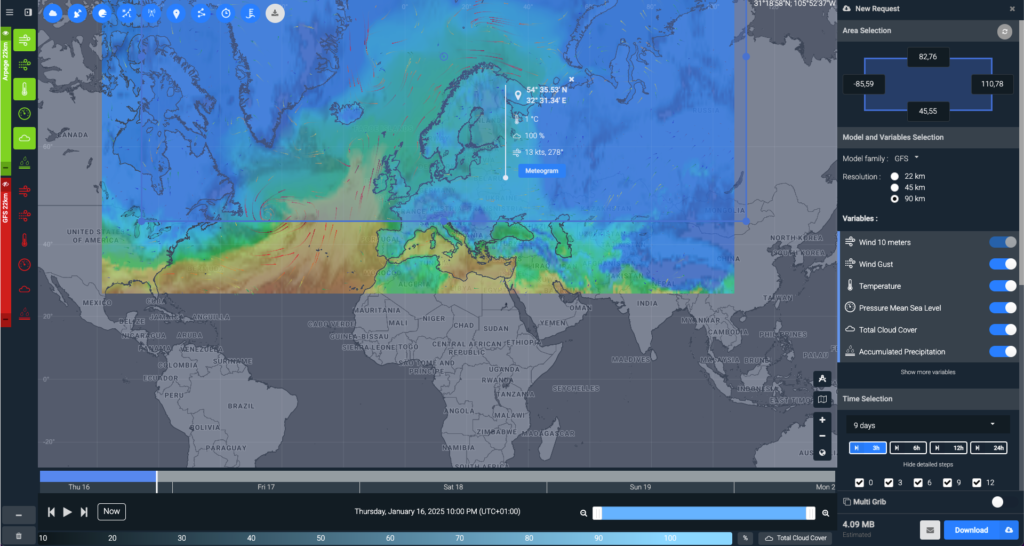
Task: Select the 3h time step
Action: pos(867,448)
